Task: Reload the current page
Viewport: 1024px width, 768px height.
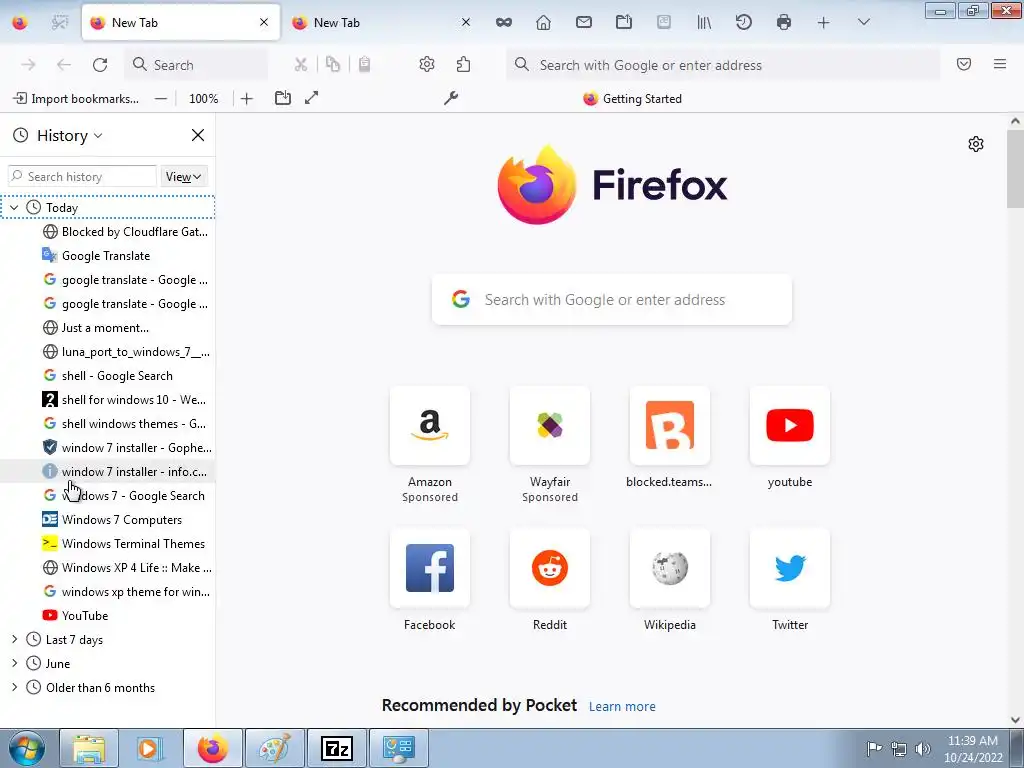Action: 100,65
